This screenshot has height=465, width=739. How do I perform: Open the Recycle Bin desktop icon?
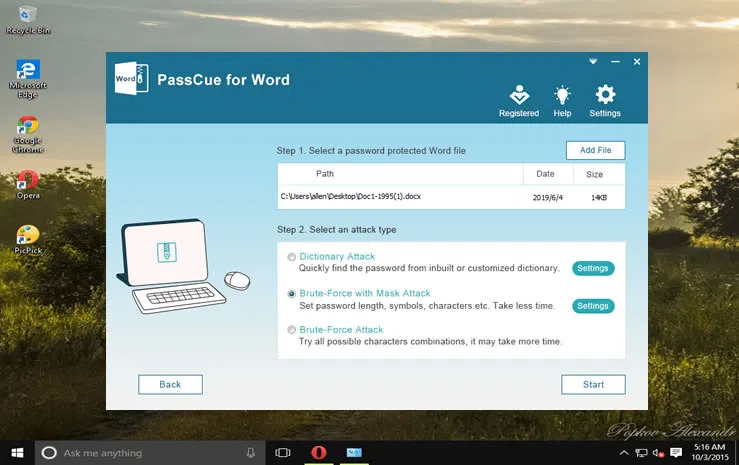(28, 20)
